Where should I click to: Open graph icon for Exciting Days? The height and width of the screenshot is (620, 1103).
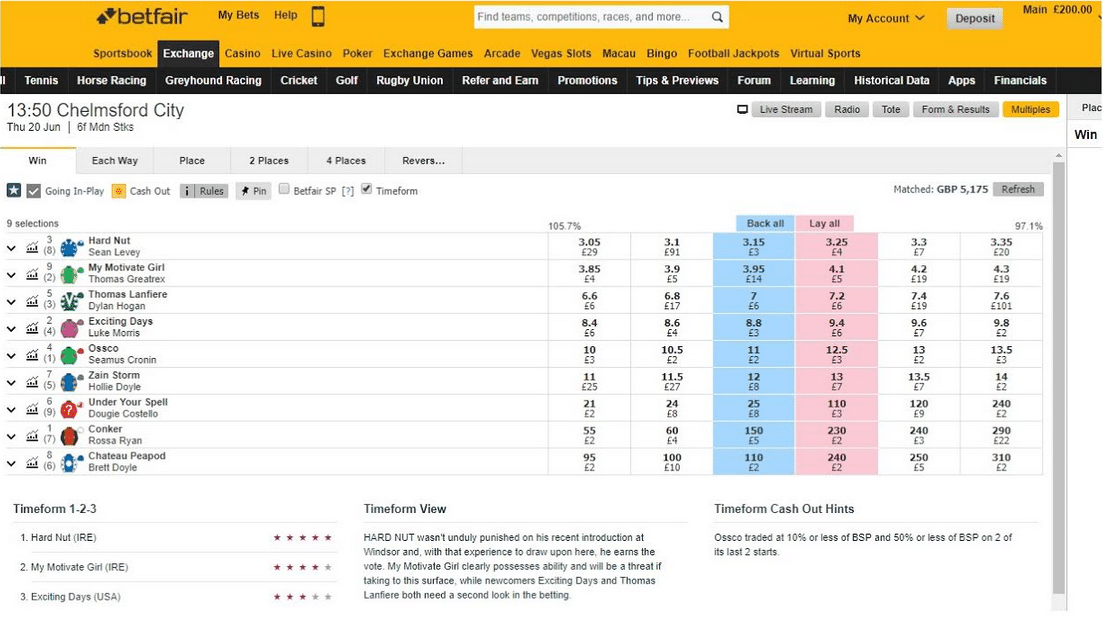click(x=32, y=327)
